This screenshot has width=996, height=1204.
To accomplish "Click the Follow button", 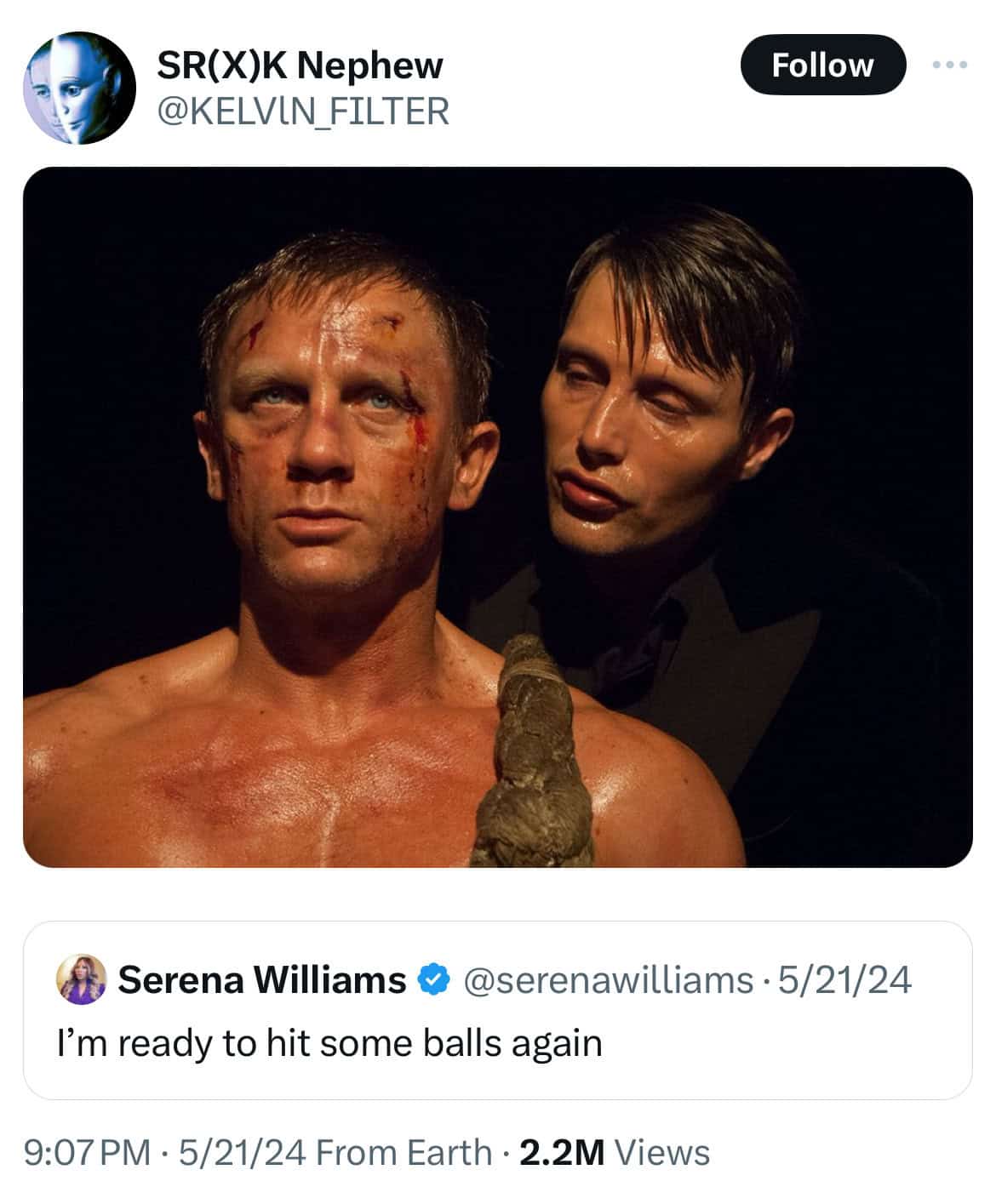I will 822,65.
